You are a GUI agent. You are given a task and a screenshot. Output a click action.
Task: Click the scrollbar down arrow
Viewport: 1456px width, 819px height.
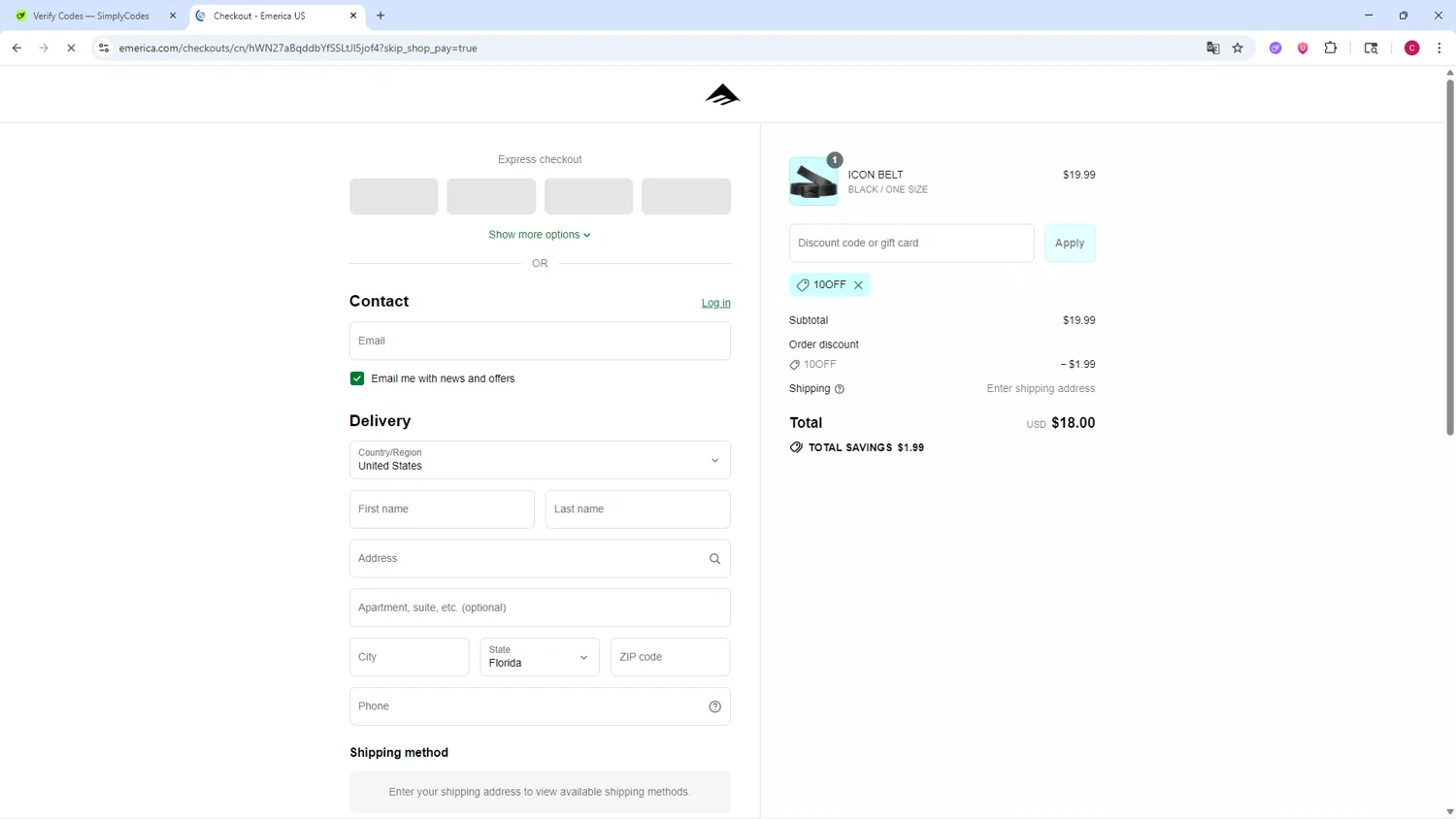pyautogui.click(x=1450, y=812)
